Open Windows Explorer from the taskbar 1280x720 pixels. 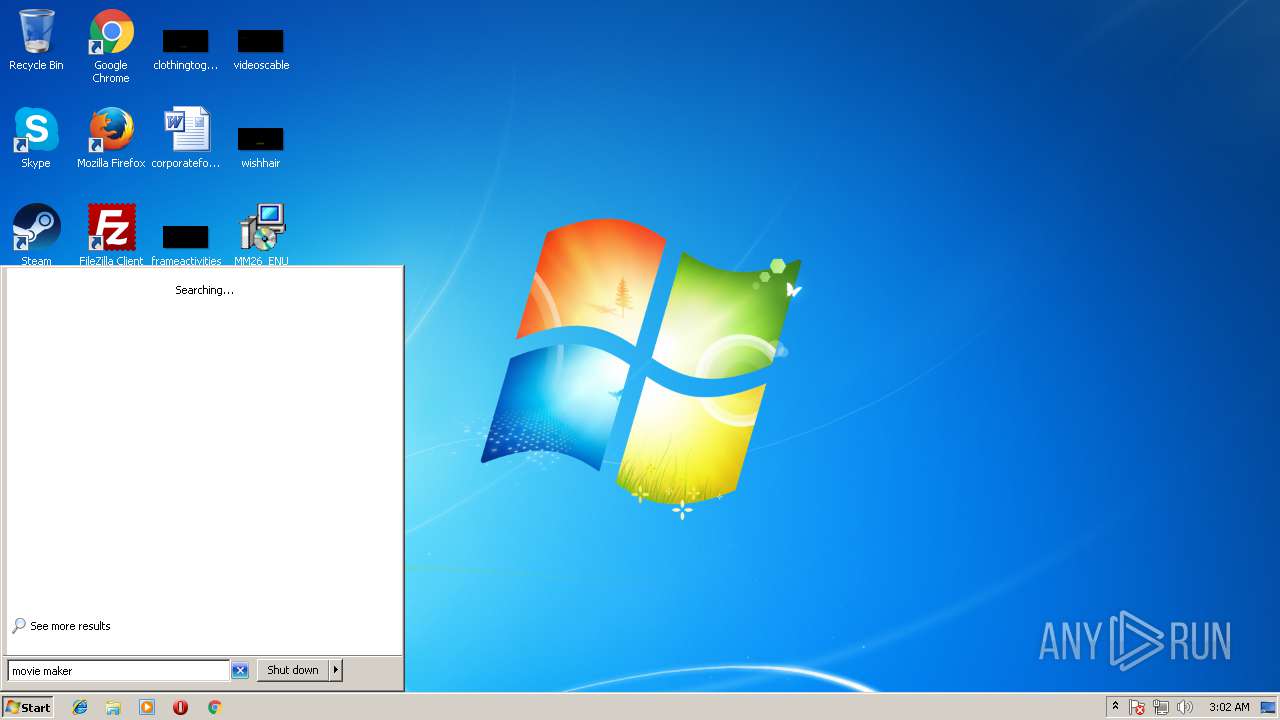pos(113,707)
